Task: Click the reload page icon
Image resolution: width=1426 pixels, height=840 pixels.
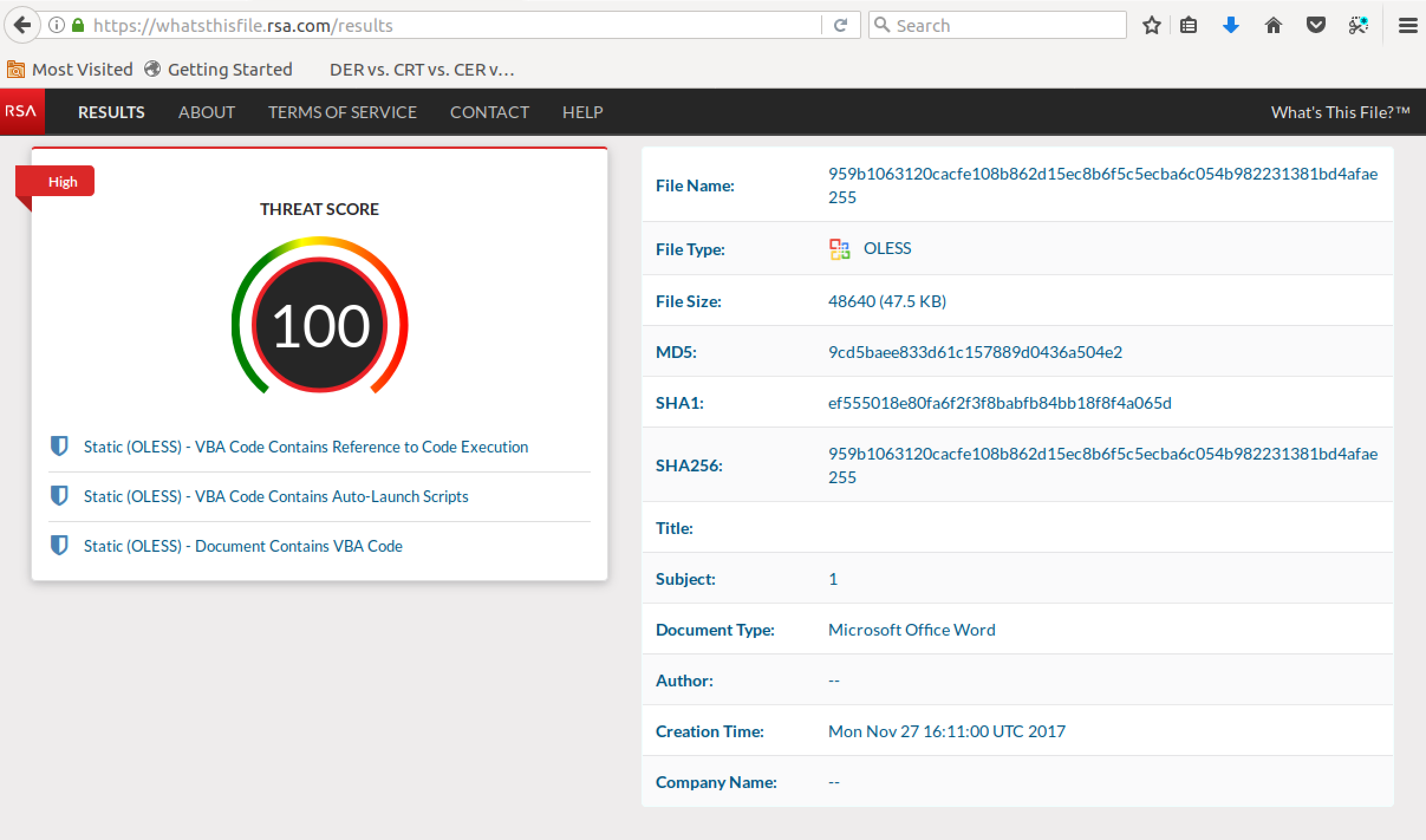Action: [840, 25]
